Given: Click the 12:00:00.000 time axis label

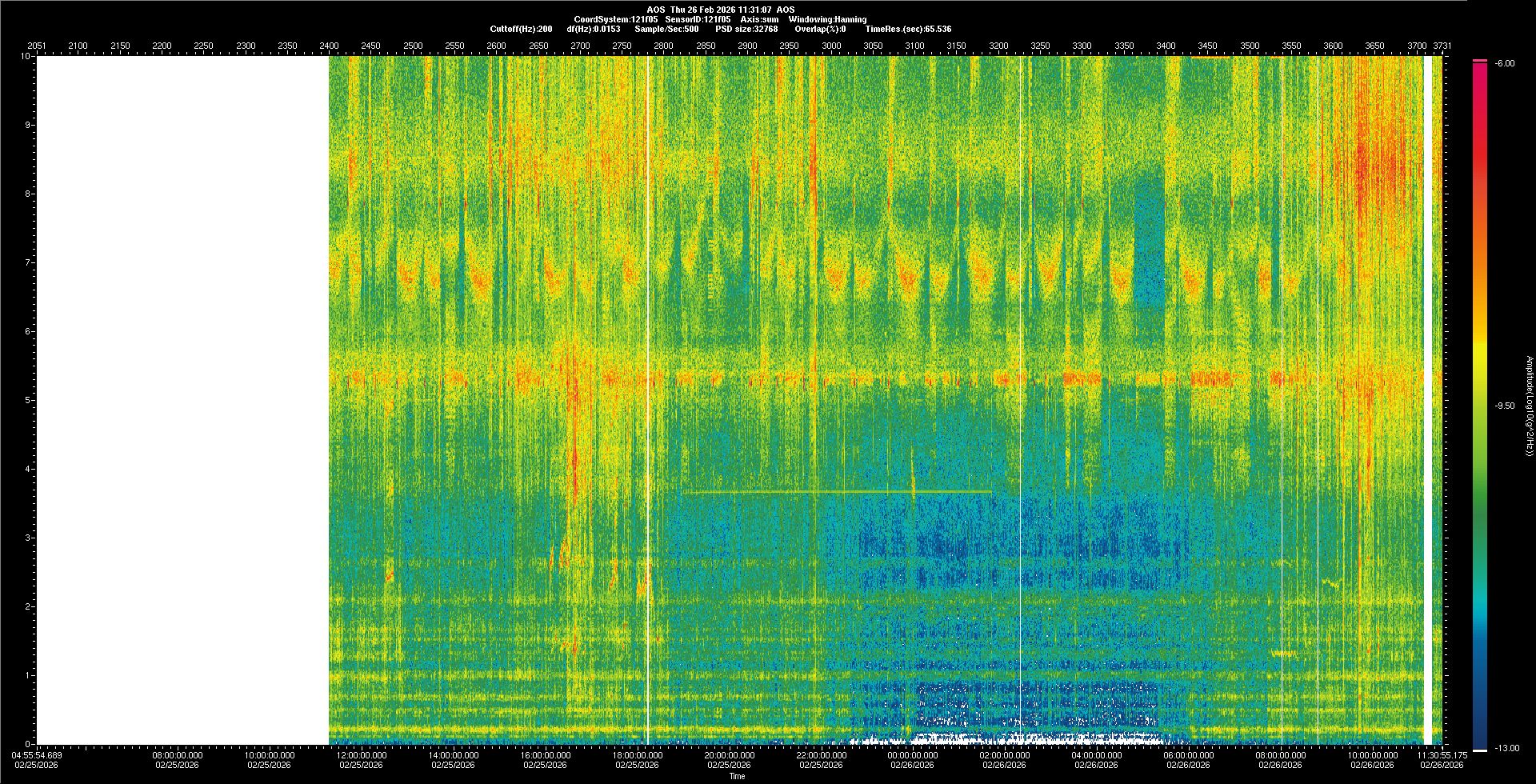Looking at the screenshot, I should (362, 754).
